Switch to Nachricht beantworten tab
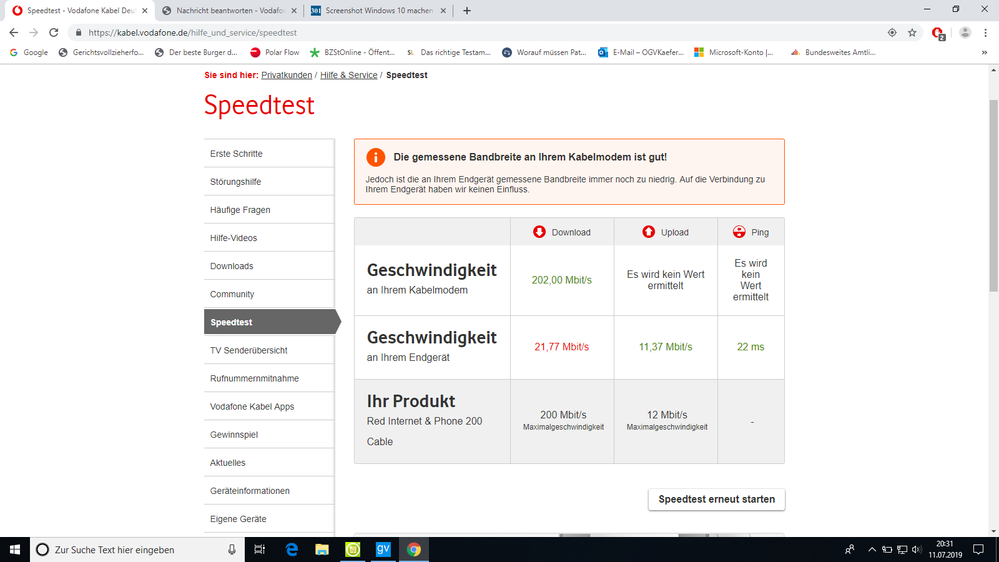This screenshot has width=999, height=562. 229,10
